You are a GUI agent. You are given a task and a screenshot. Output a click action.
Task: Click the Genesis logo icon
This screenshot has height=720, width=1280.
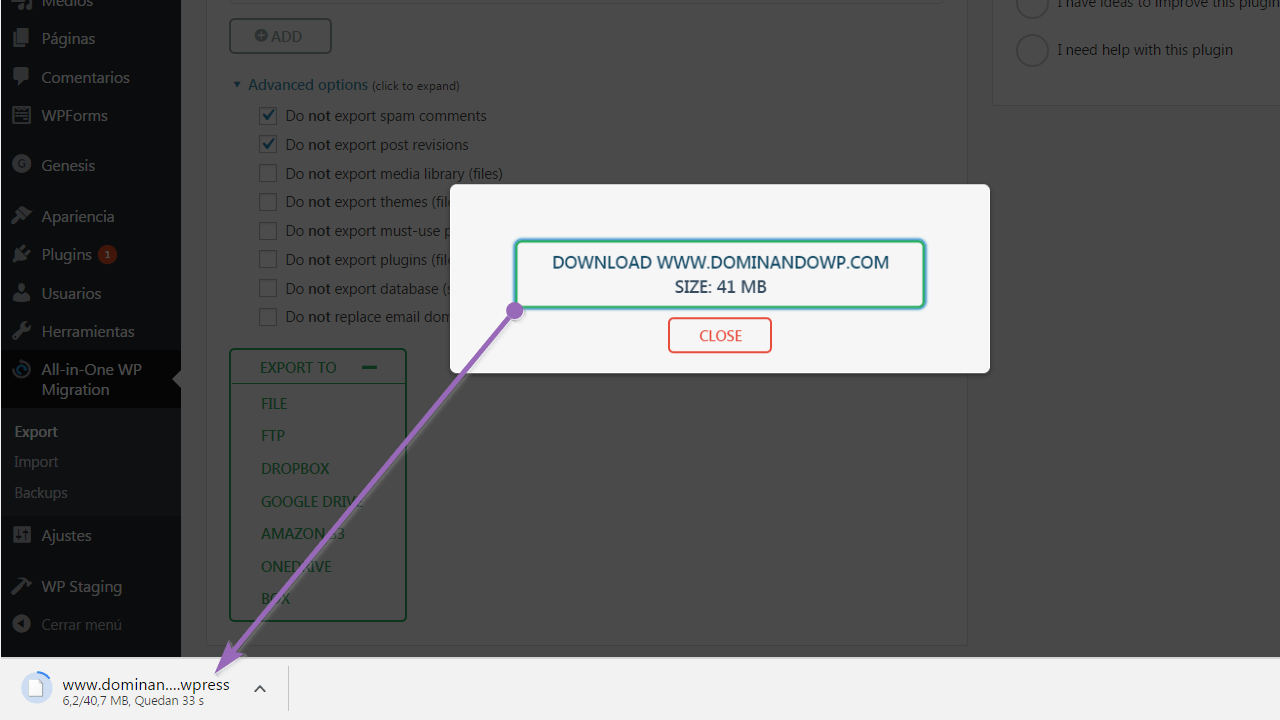(x=21, y=165)
